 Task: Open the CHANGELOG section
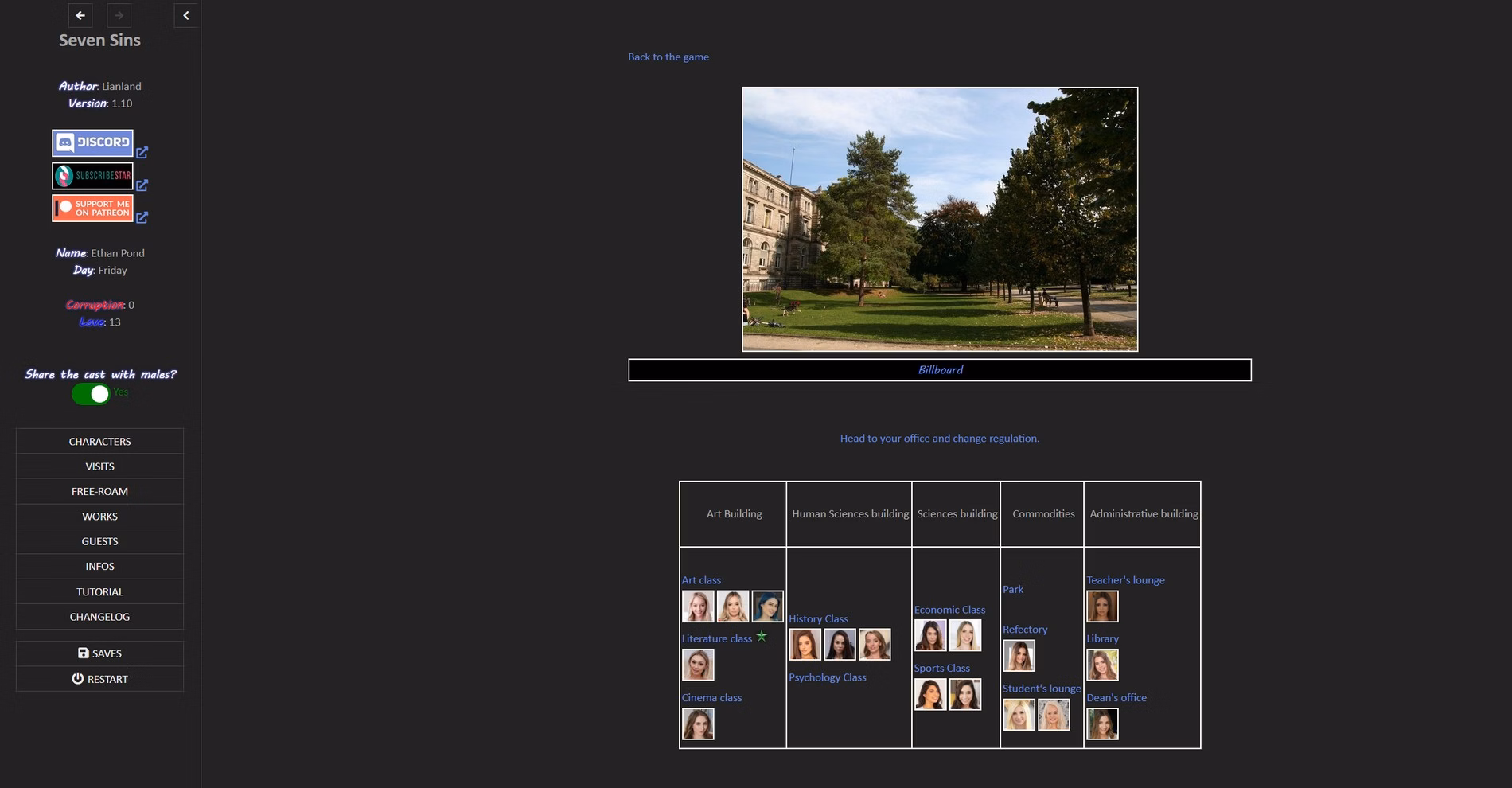[x=99, y=616]
